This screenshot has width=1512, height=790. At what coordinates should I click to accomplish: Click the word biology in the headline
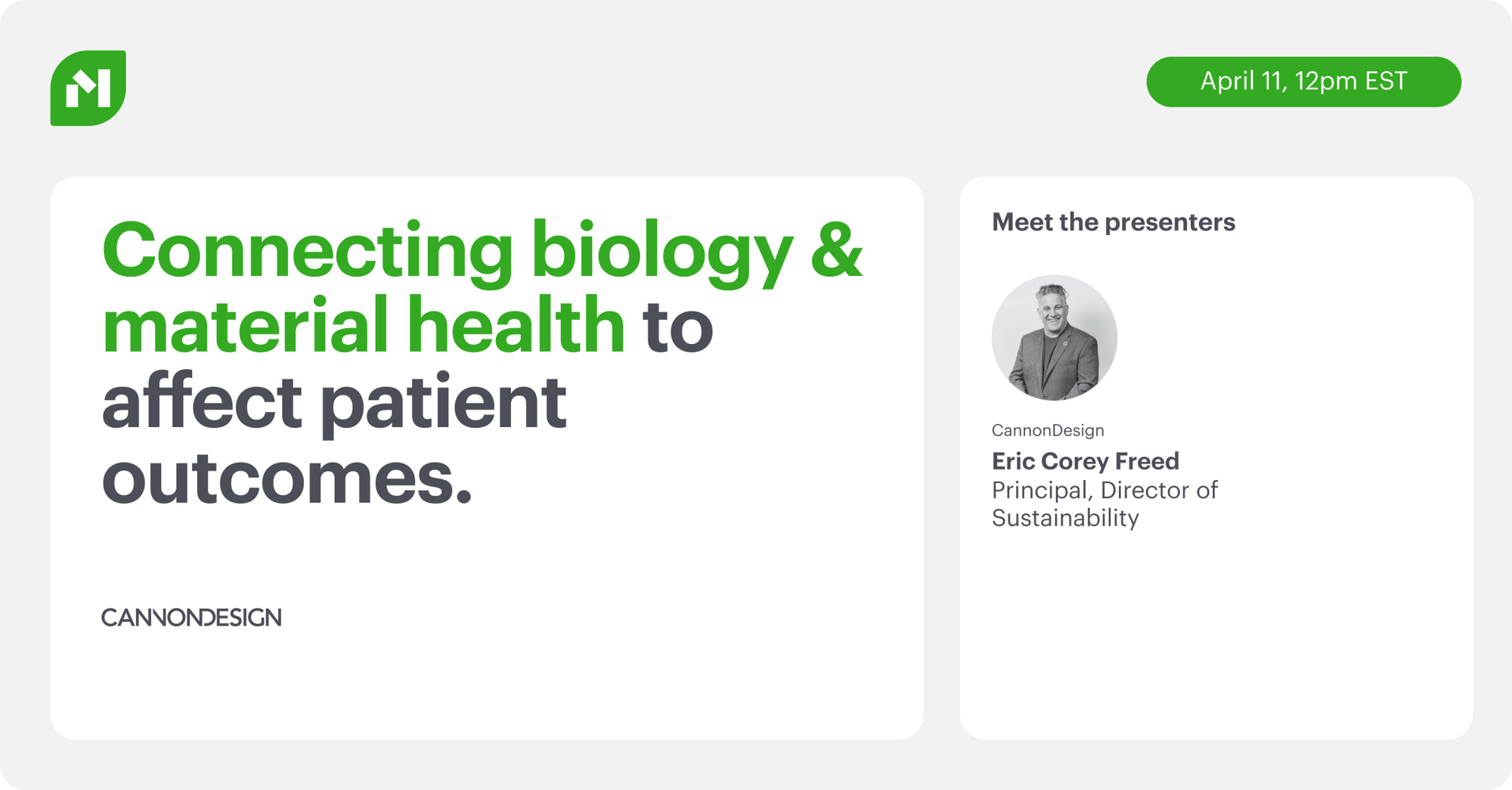click(x=662, y=253)
